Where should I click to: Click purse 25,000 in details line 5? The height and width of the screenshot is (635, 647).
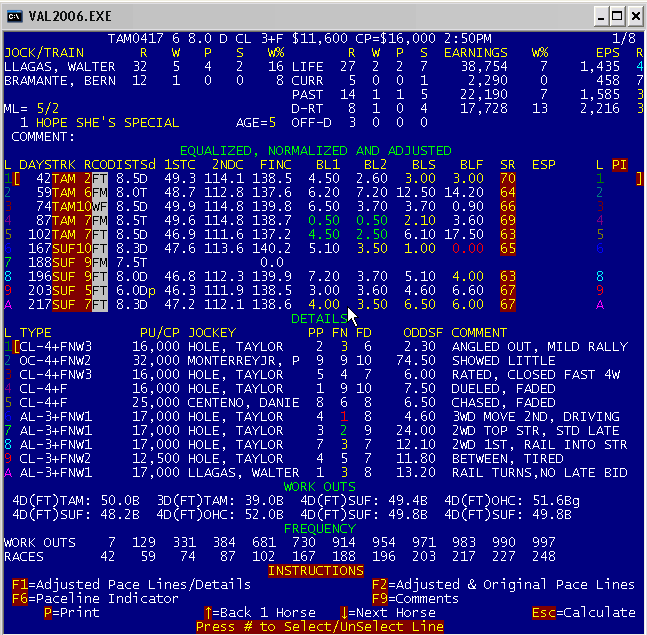click(x=156, y=403)
